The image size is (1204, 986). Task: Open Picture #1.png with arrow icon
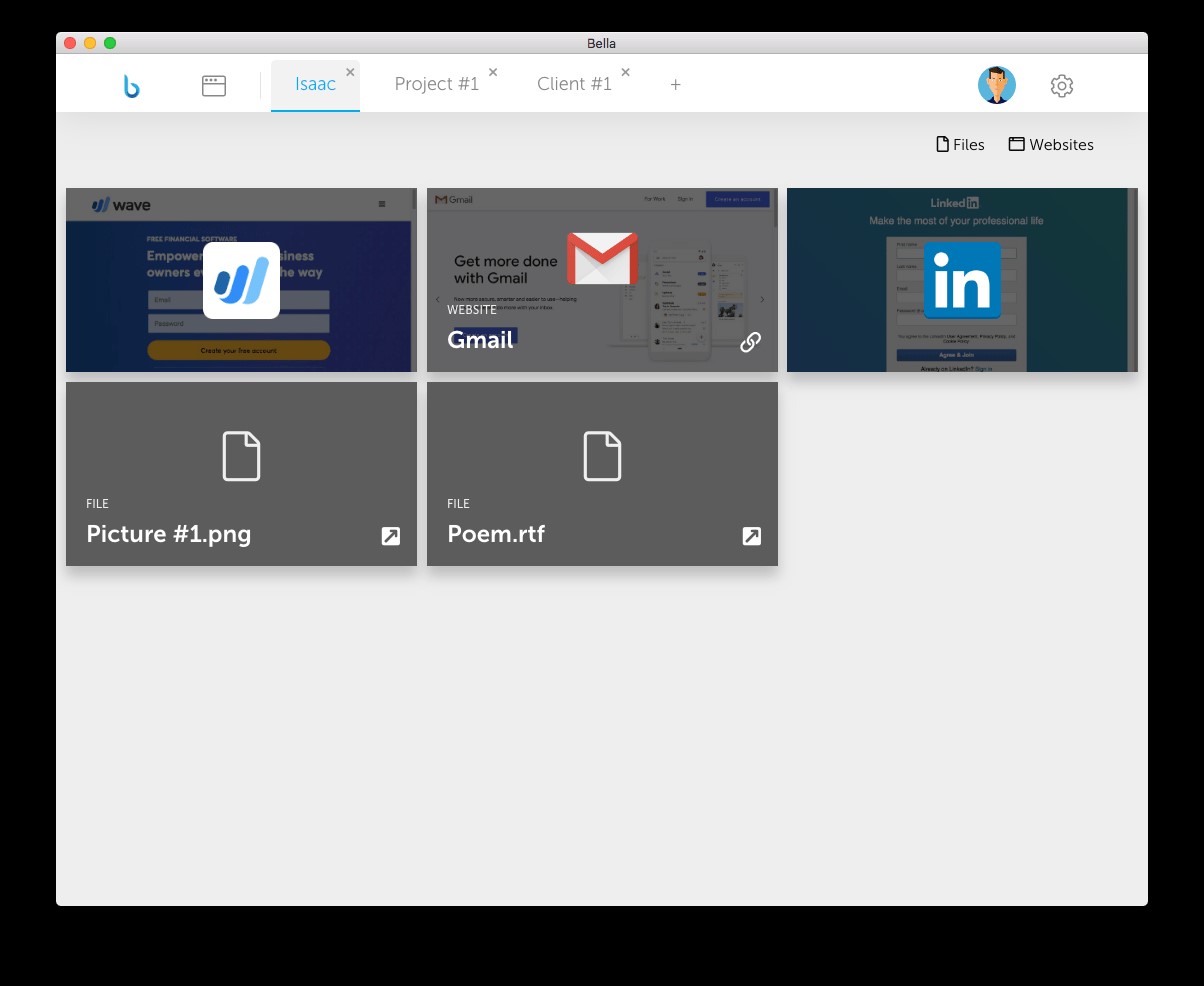pyautogui.click(x=391, y=536)
